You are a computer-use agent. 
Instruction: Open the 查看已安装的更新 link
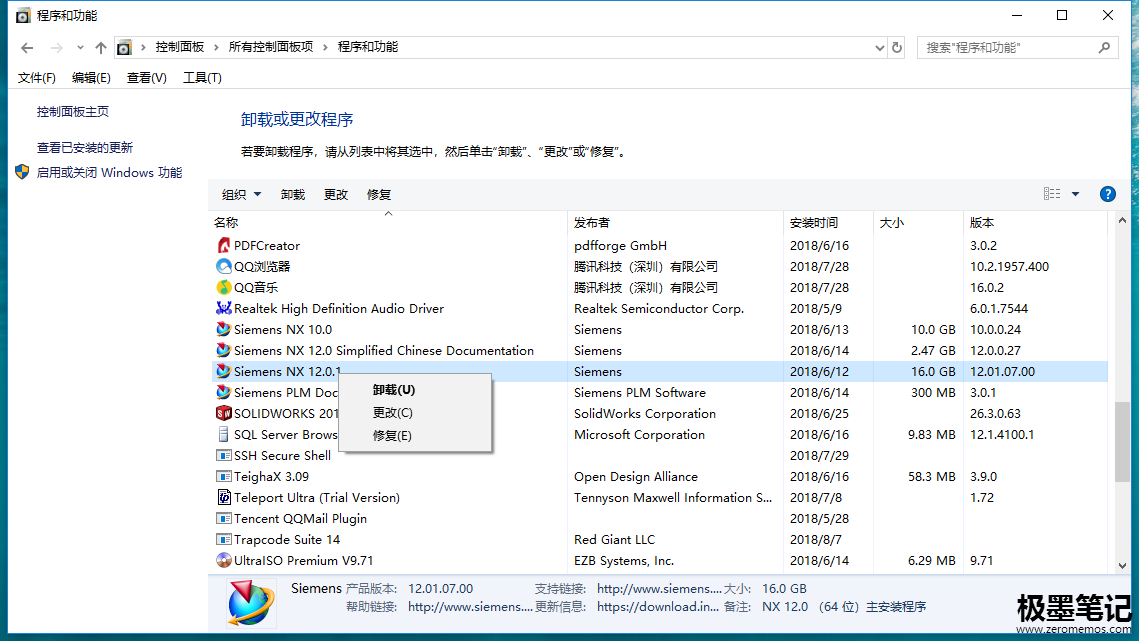tap(85, 148)
